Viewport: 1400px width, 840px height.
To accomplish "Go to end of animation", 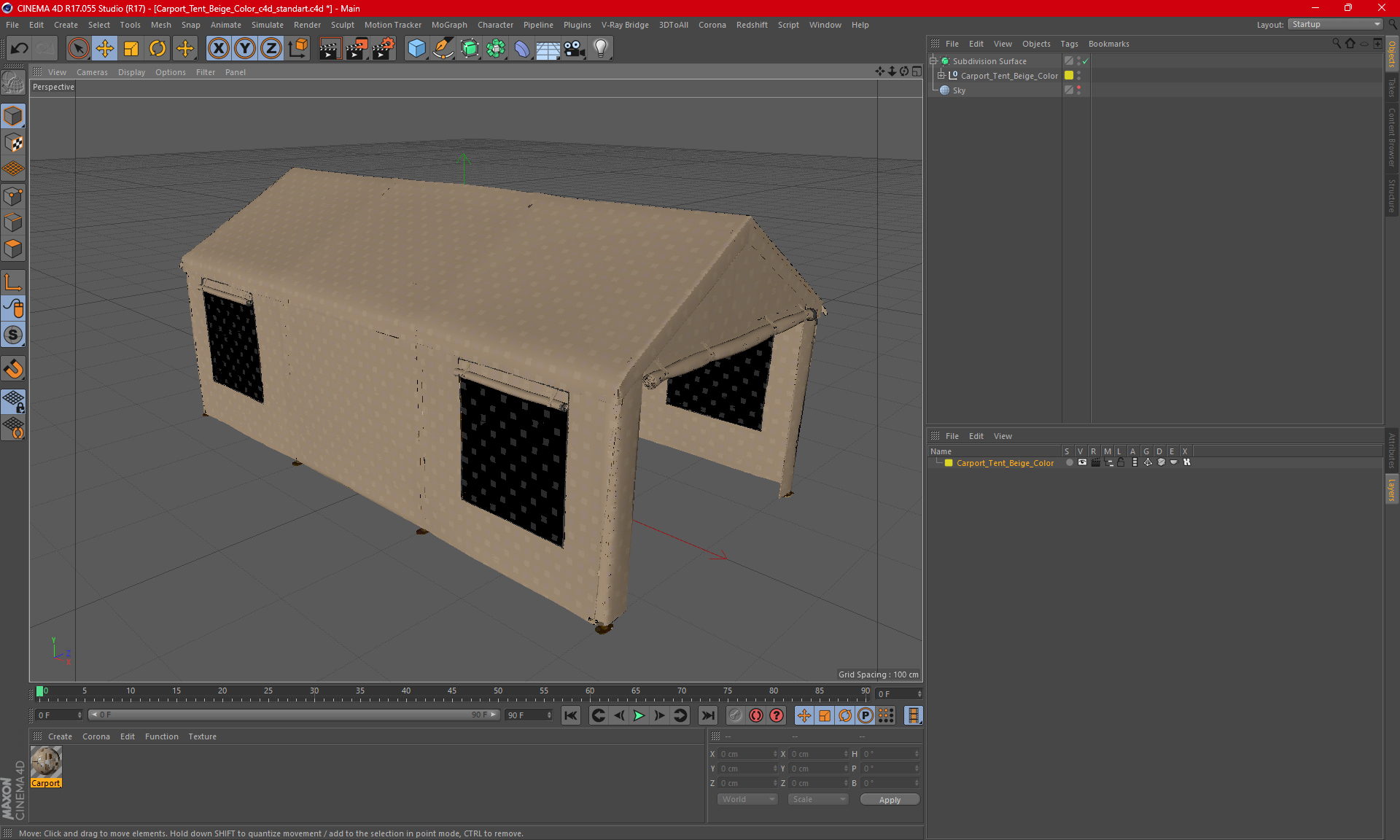I will [707, 715].
